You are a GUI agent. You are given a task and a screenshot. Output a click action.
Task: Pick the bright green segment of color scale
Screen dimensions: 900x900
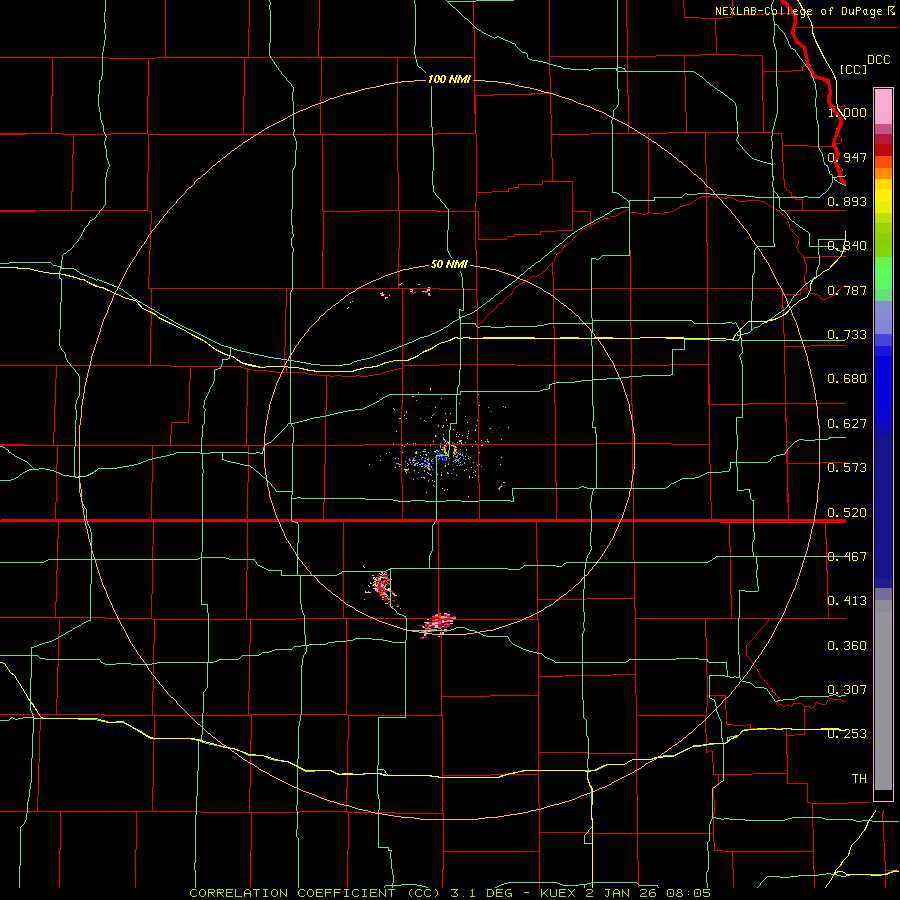883,273
